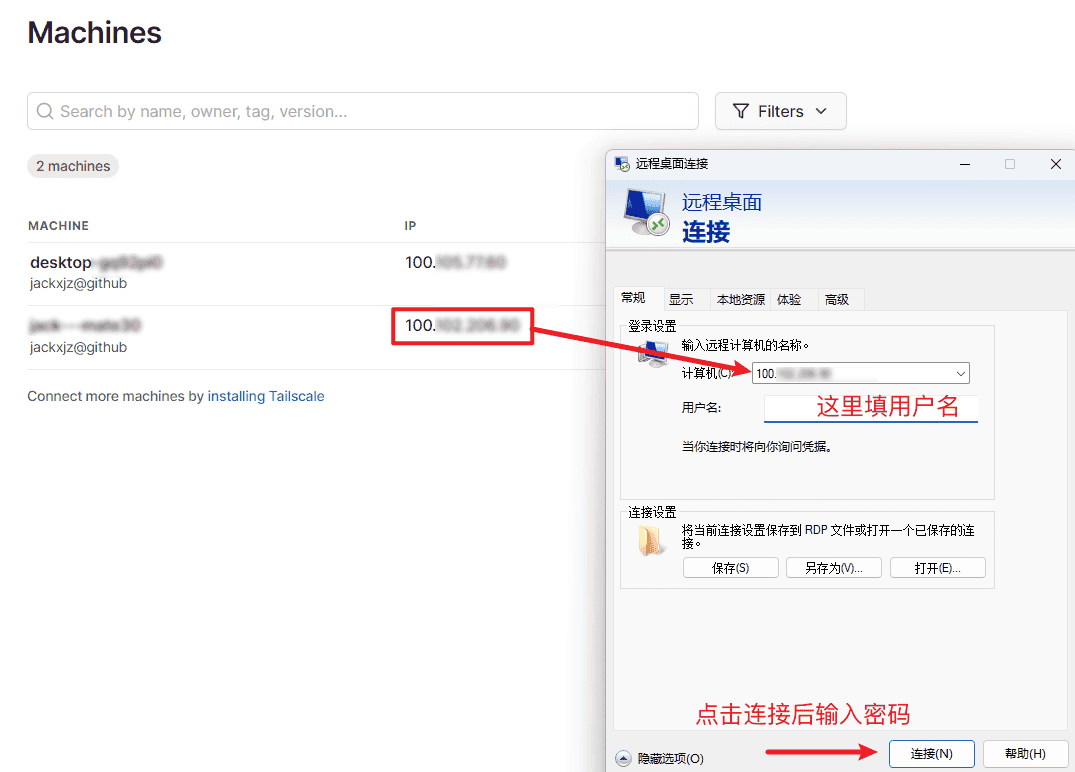The height and width of the screenshot is (772, 1075).
Task: Minimize the 远程桌面连接 window
Action: pyautogui.click(x=965, y=164)
